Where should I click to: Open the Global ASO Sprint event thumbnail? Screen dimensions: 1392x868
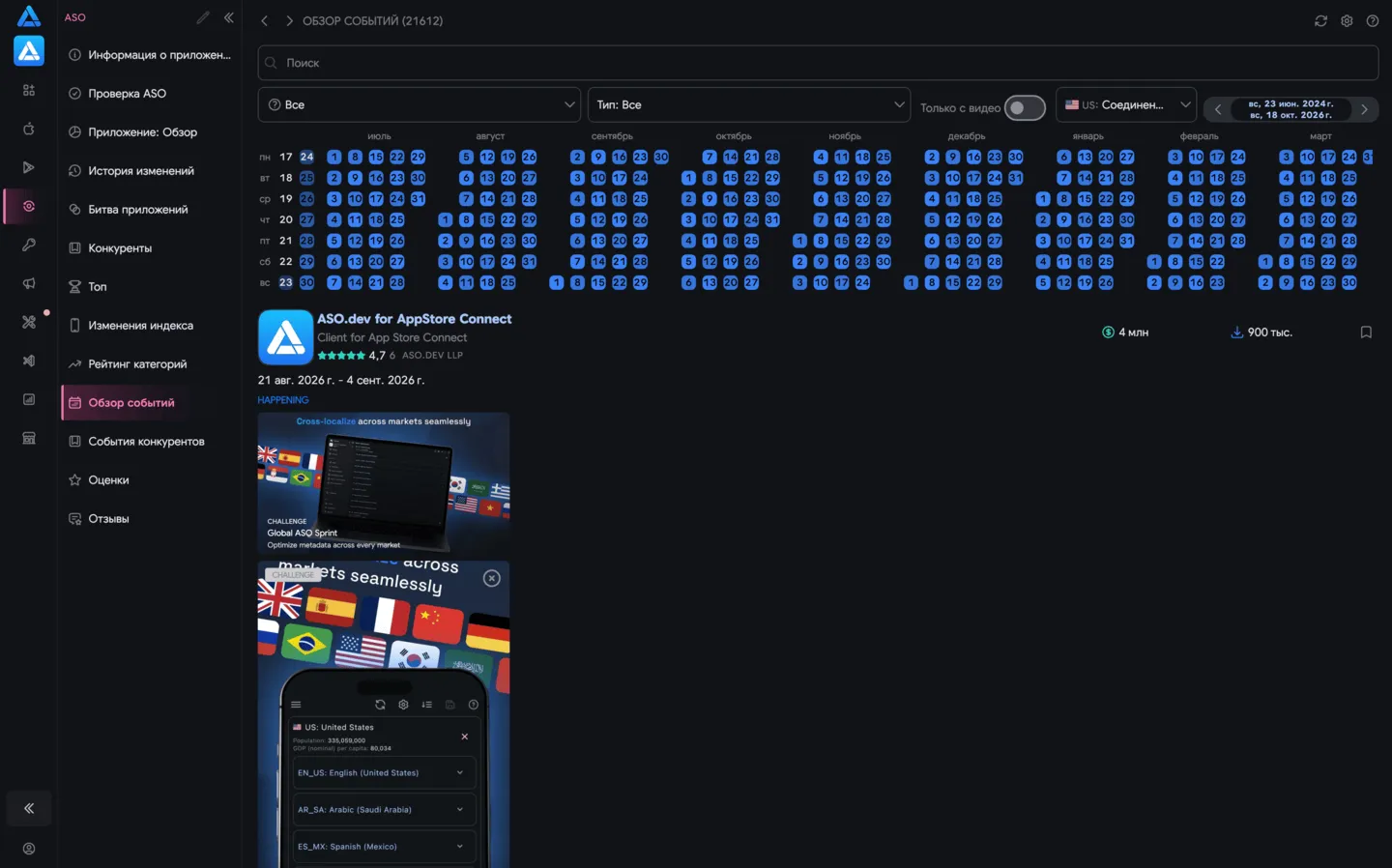tap(384, 483)
